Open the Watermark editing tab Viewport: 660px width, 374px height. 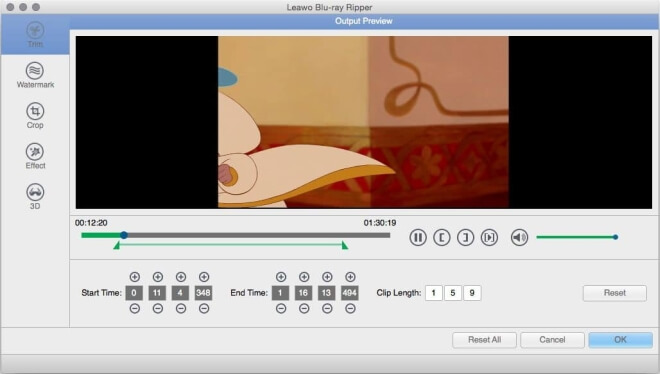[35, 75]
